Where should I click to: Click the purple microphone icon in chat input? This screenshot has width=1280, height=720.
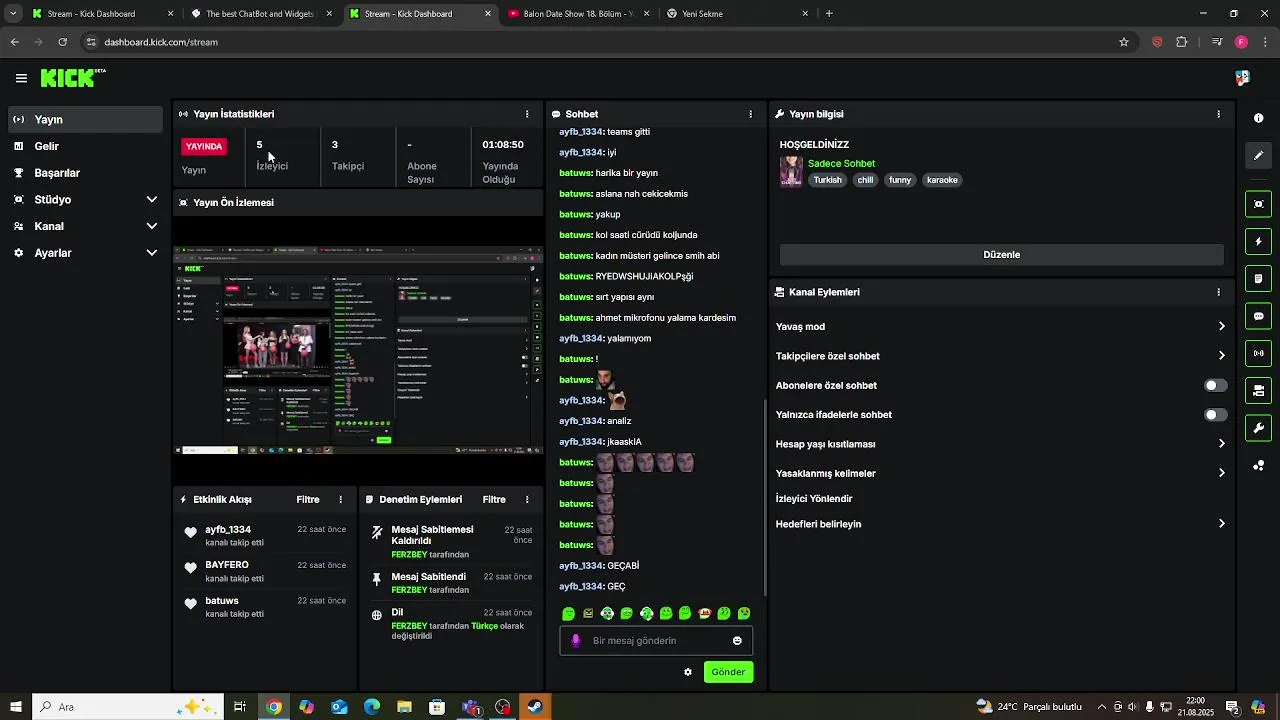click(575, 641)
